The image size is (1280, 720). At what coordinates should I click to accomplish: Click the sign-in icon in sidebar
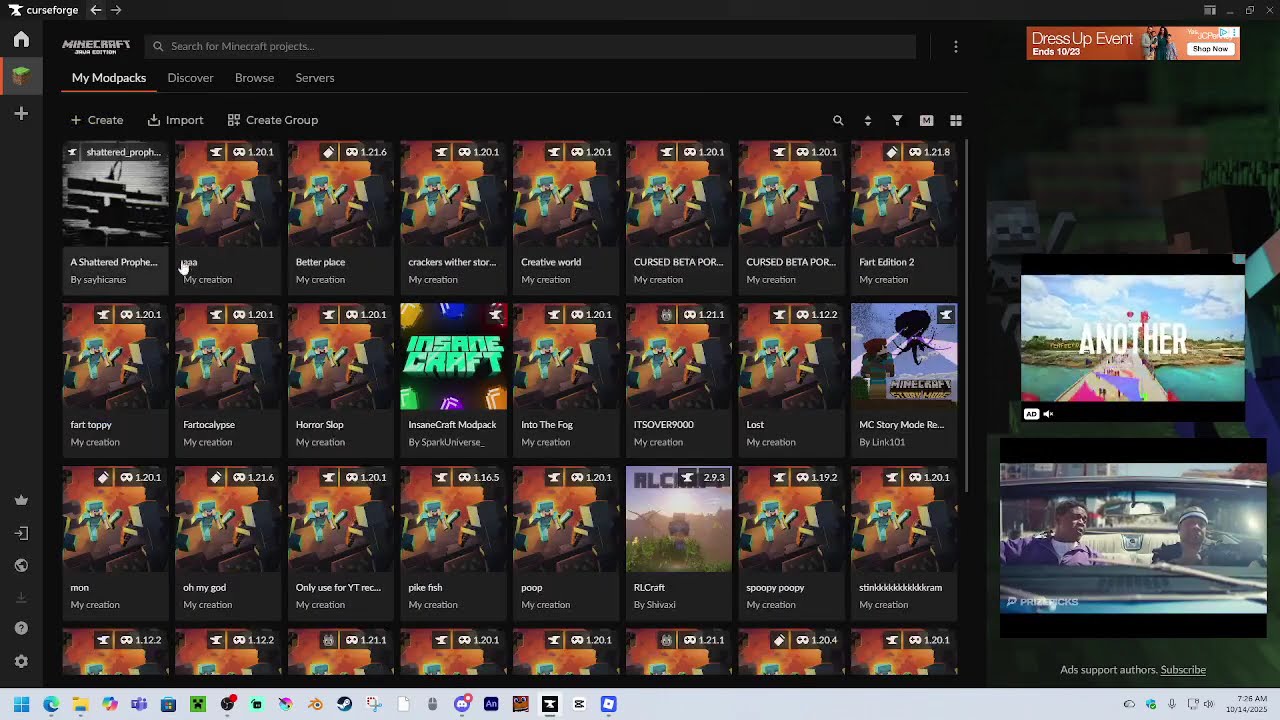21,533
